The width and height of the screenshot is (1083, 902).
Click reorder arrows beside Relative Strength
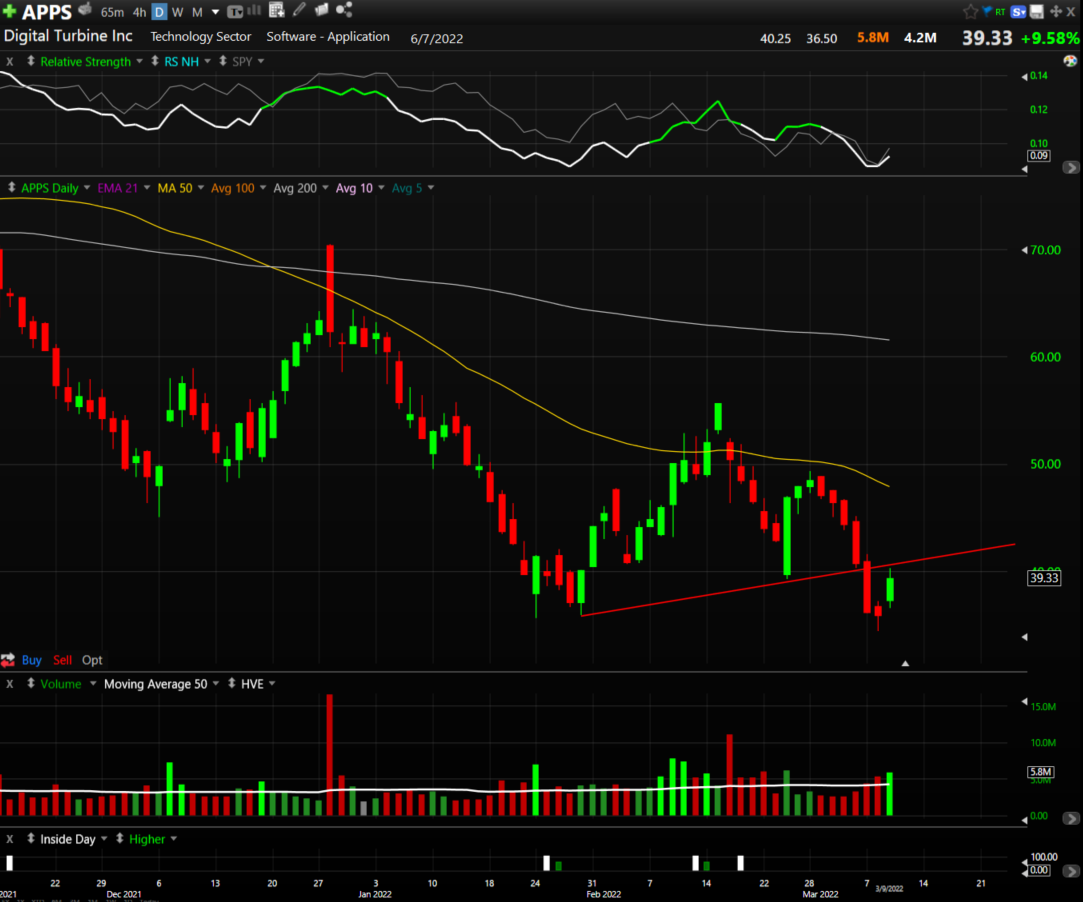tap(30, 61)
